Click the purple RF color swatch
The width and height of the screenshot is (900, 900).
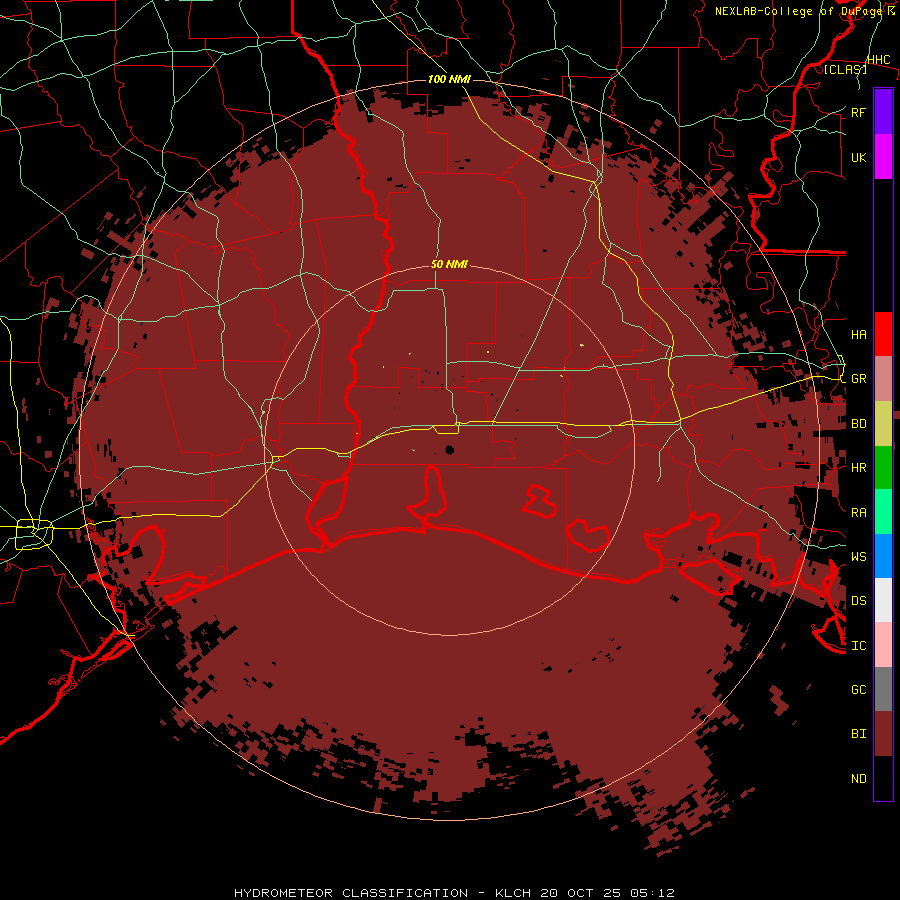pos(883,112)
